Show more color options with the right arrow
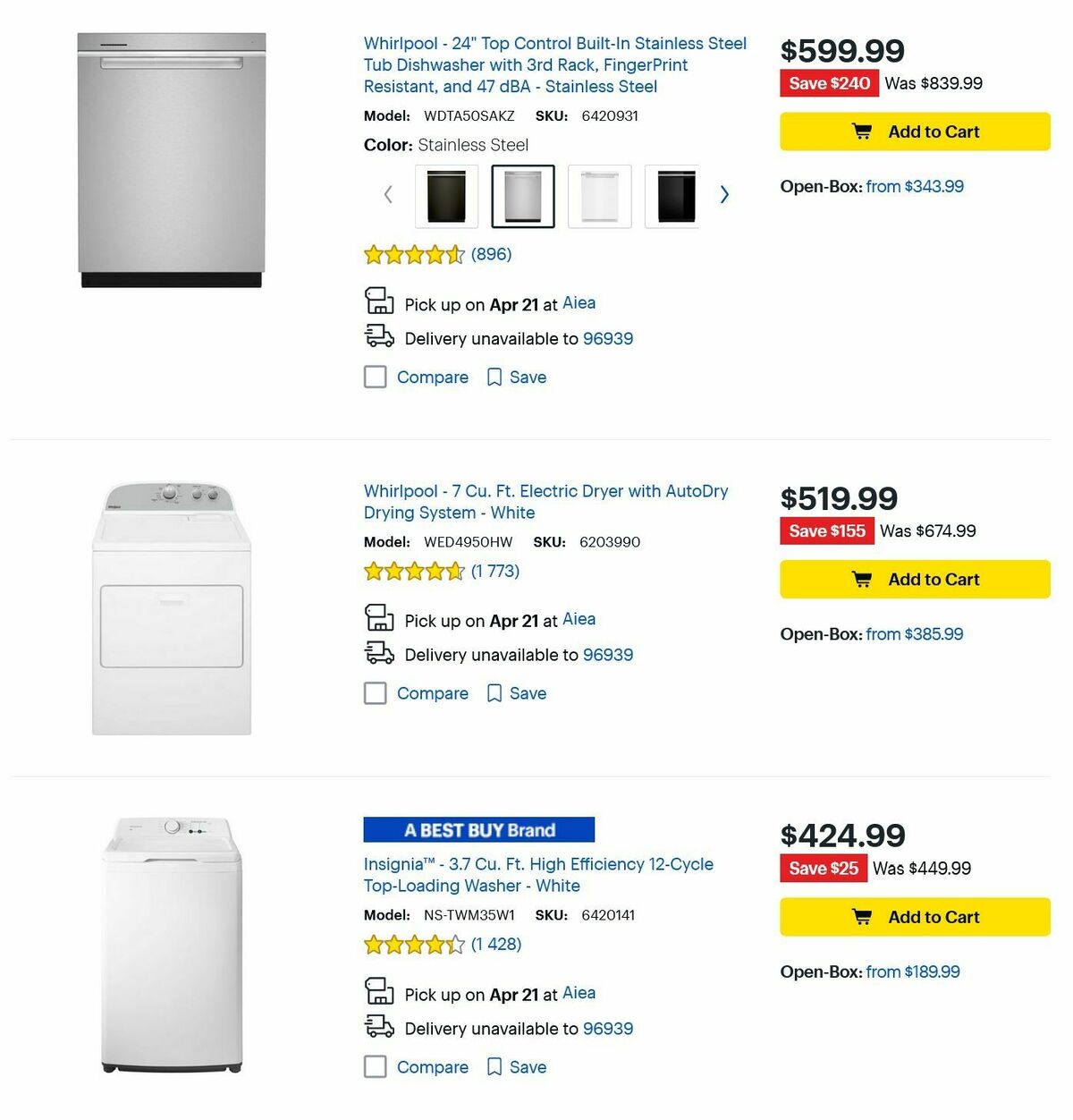The height and width of the screenshot is (1120, 1073). point(724,194)
